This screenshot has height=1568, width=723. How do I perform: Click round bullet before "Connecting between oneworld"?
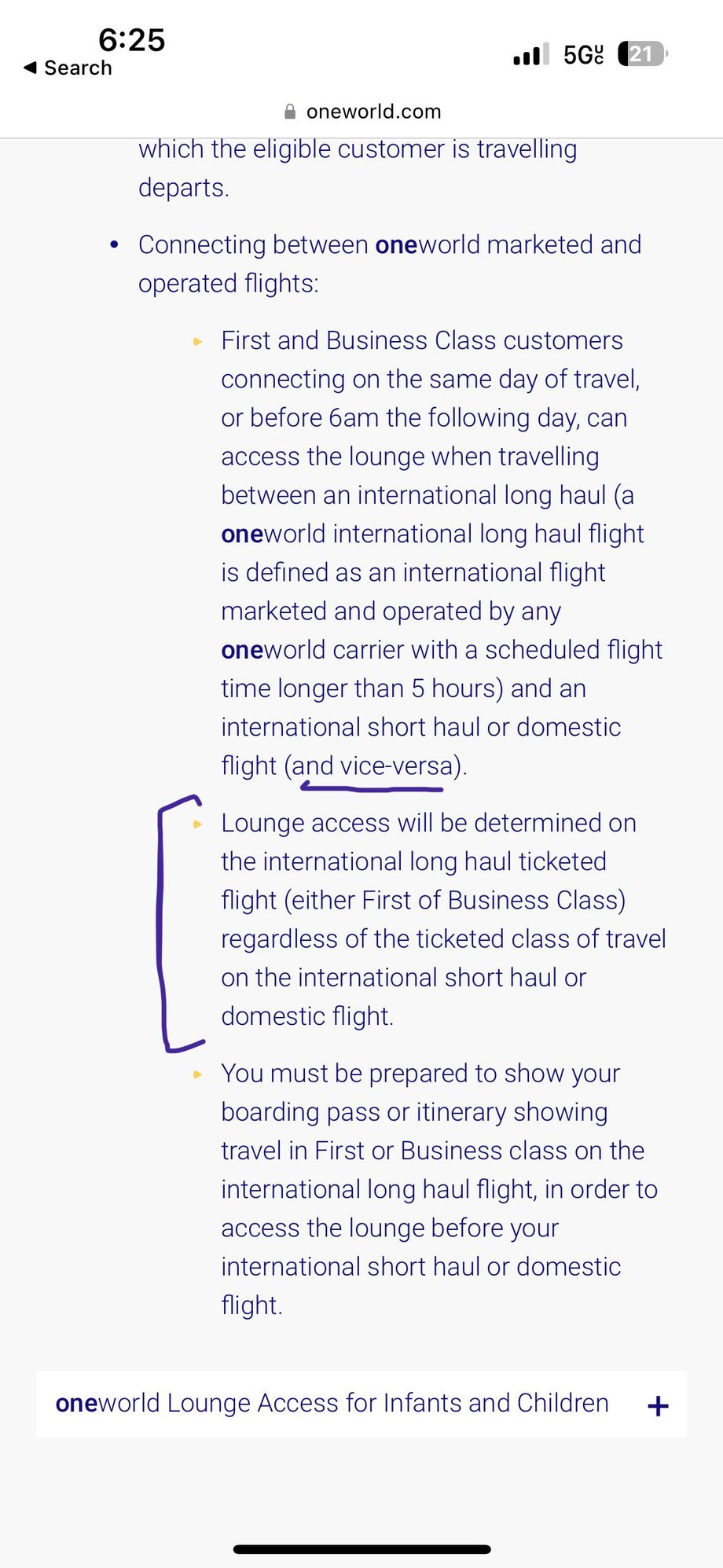click(115, 245)
